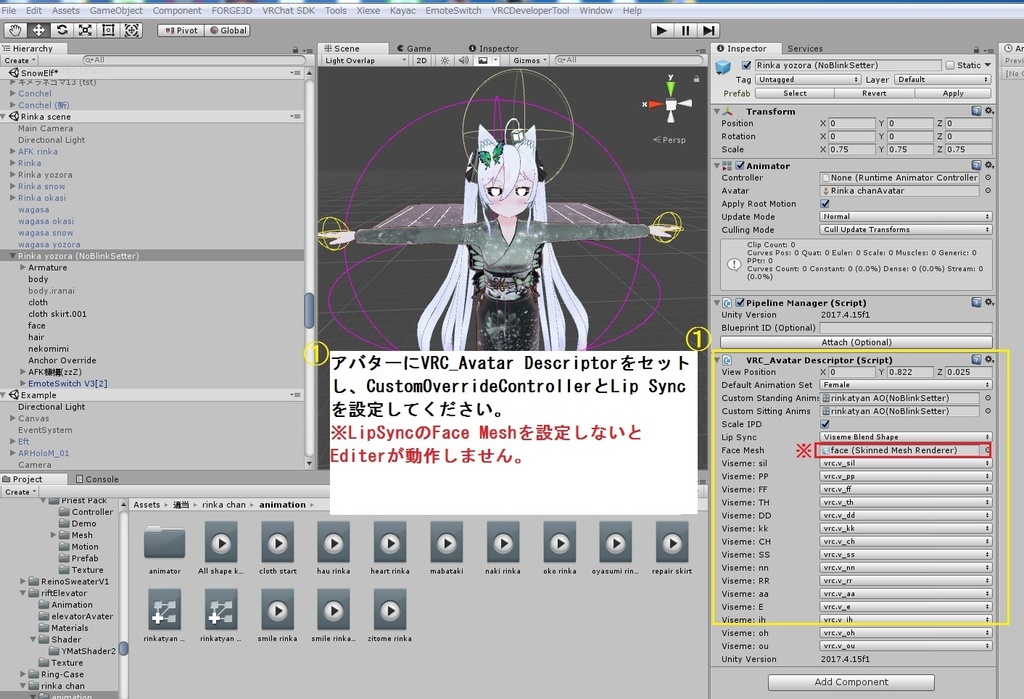
Task: Switch to the Console tab
Action: (97, 479)
